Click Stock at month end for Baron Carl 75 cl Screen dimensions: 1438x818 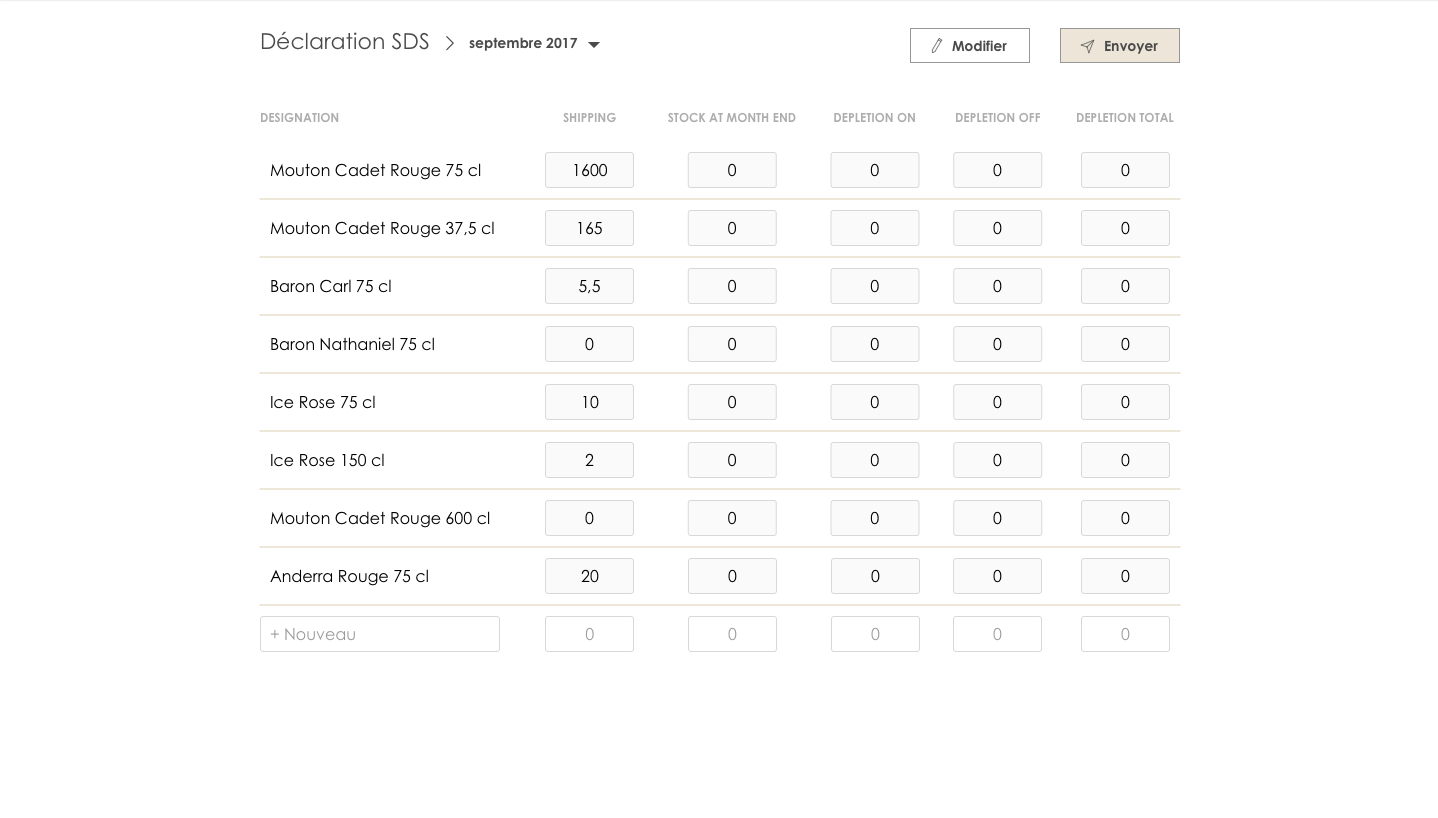tap(732, 286)
